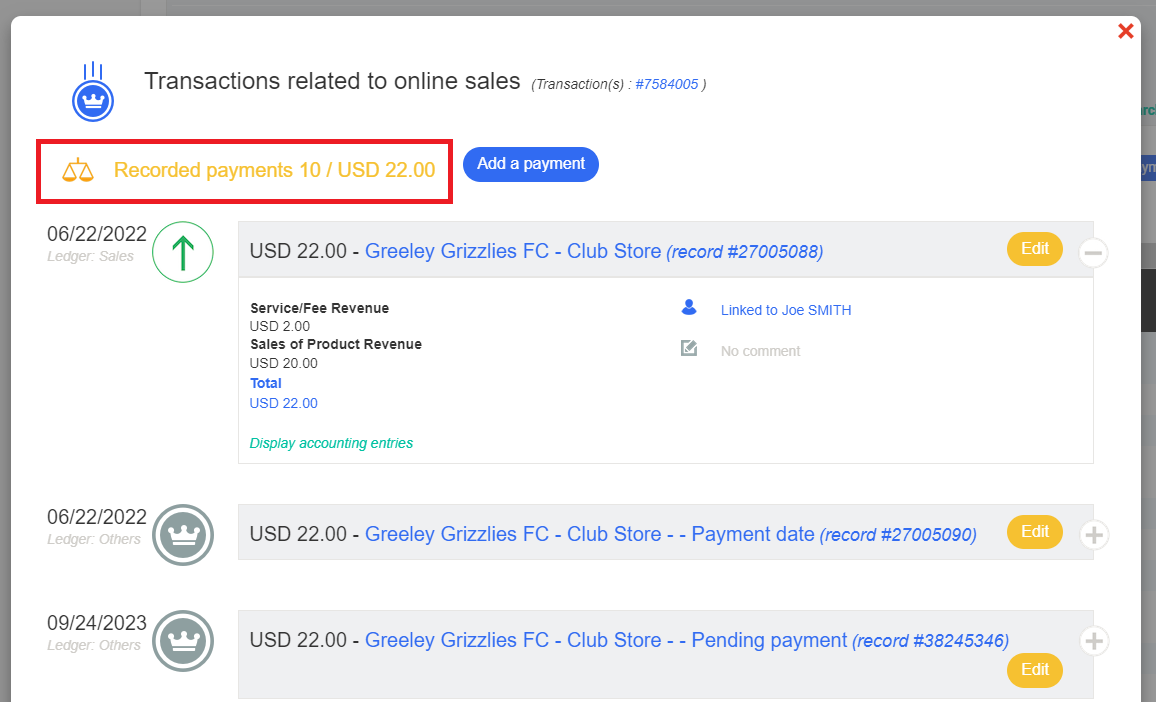Edit the sales record #27005088

pos(1034,249)
